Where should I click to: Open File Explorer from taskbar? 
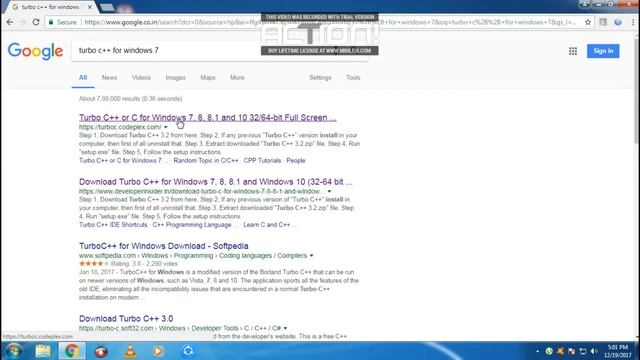(x=43, y=351)
